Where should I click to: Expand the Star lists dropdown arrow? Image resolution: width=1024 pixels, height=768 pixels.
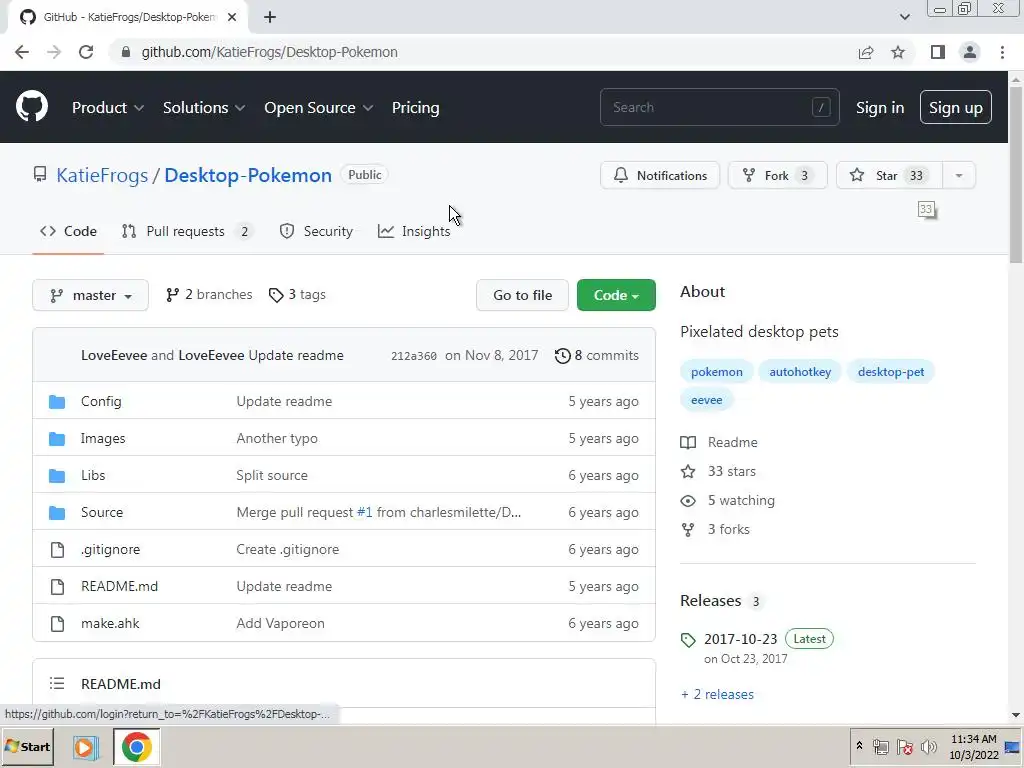(x=959, y=176)
